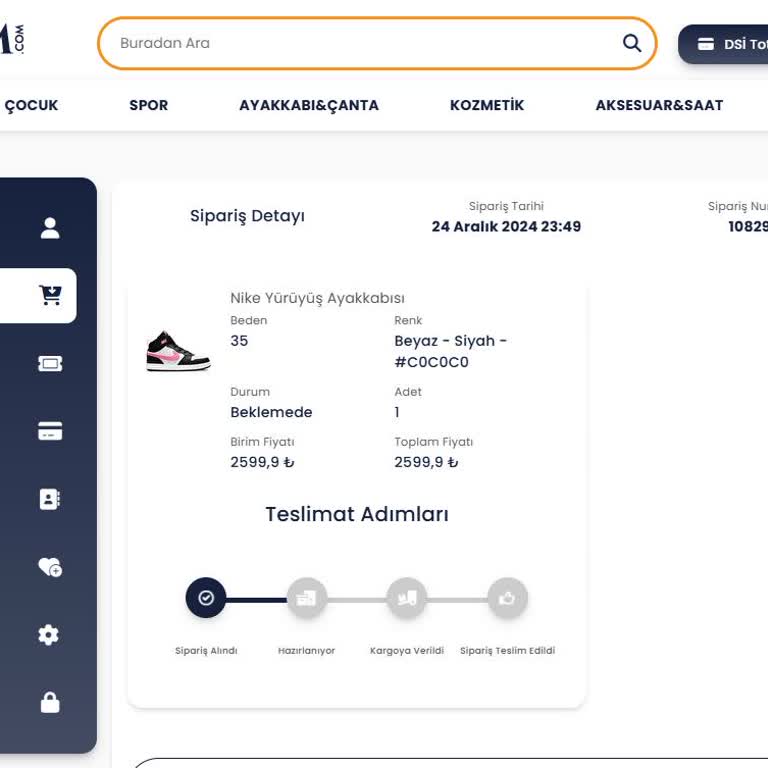Click the order date 24 Aralık 2024 23:49

click(x=506, y=226)
